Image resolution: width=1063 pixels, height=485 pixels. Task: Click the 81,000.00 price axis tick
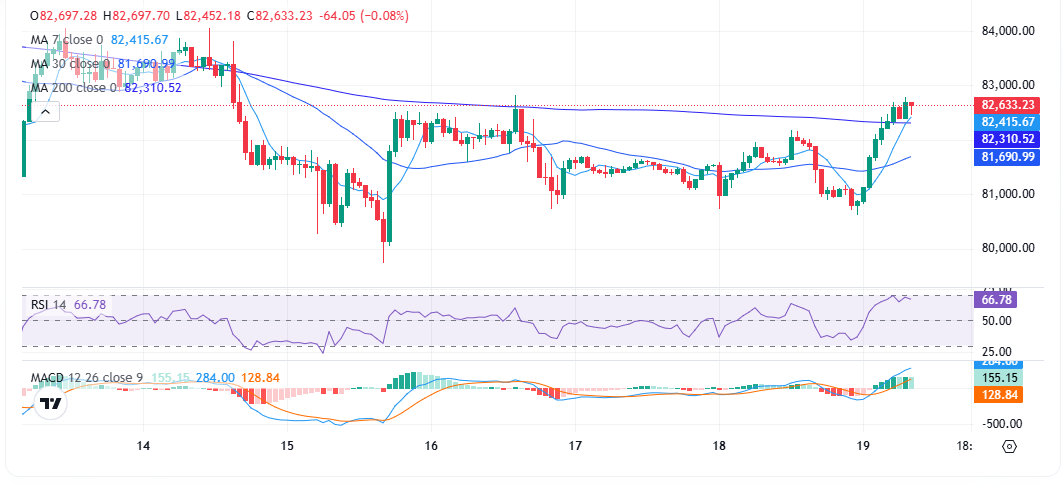[1007, 193]
